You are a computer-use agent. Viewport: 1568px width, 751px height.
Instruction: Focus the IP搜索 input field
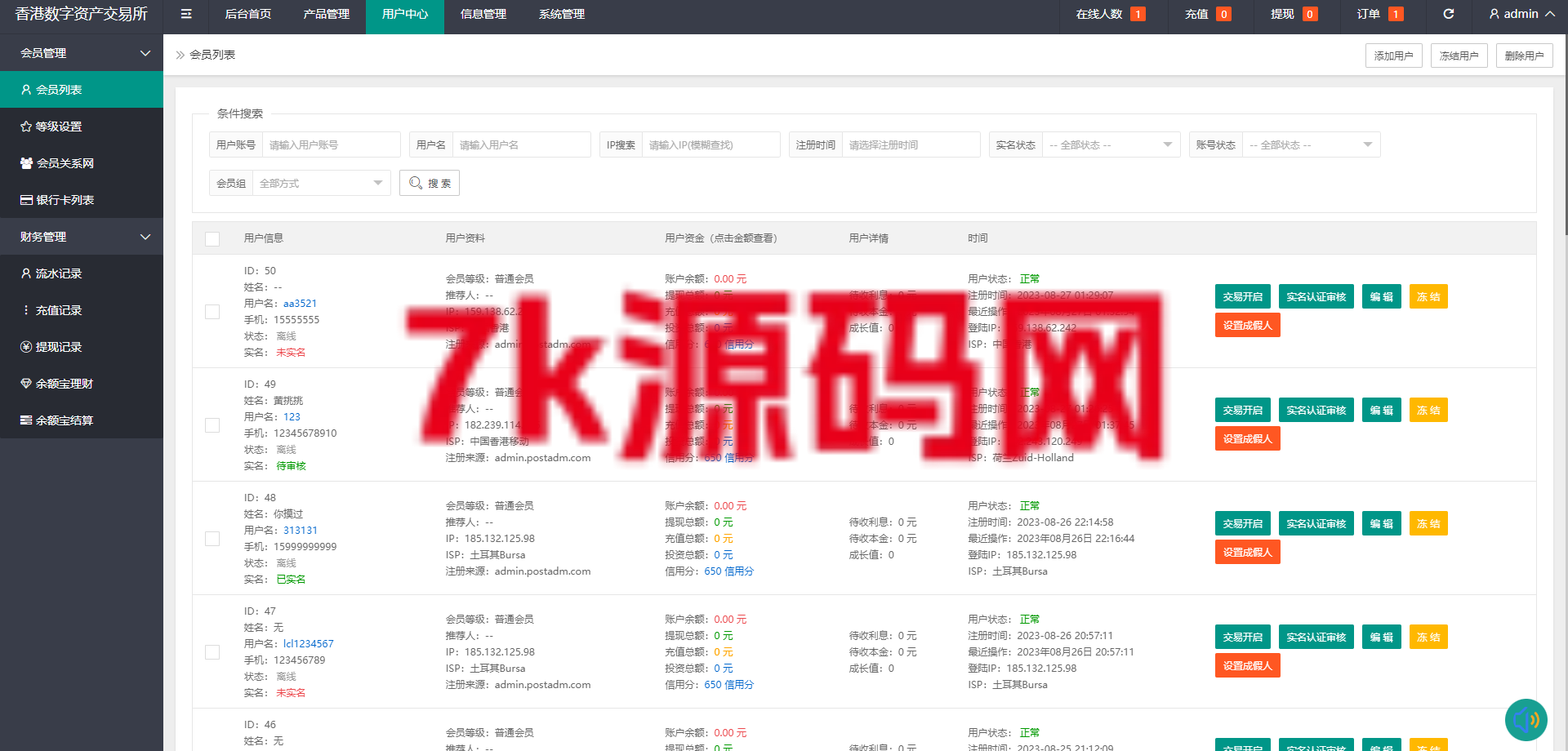coord(710,144)
